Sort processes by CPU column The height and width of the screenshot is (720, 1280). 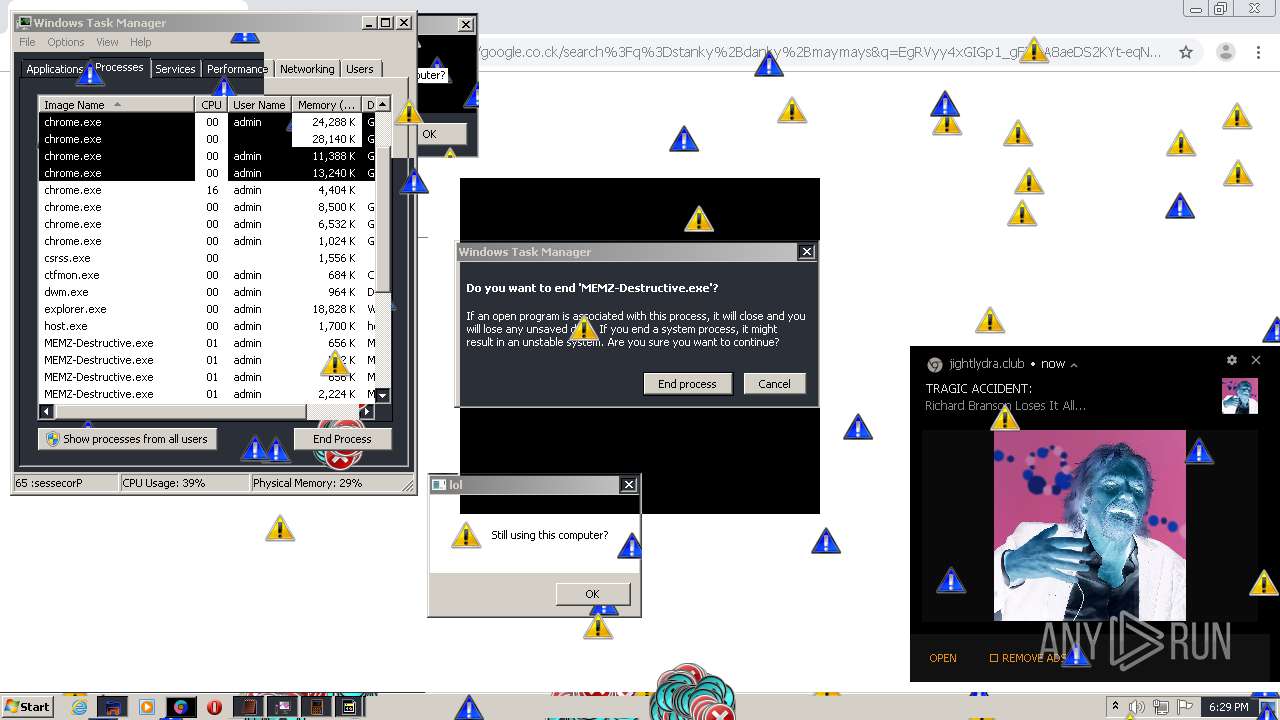click(211, 104)
